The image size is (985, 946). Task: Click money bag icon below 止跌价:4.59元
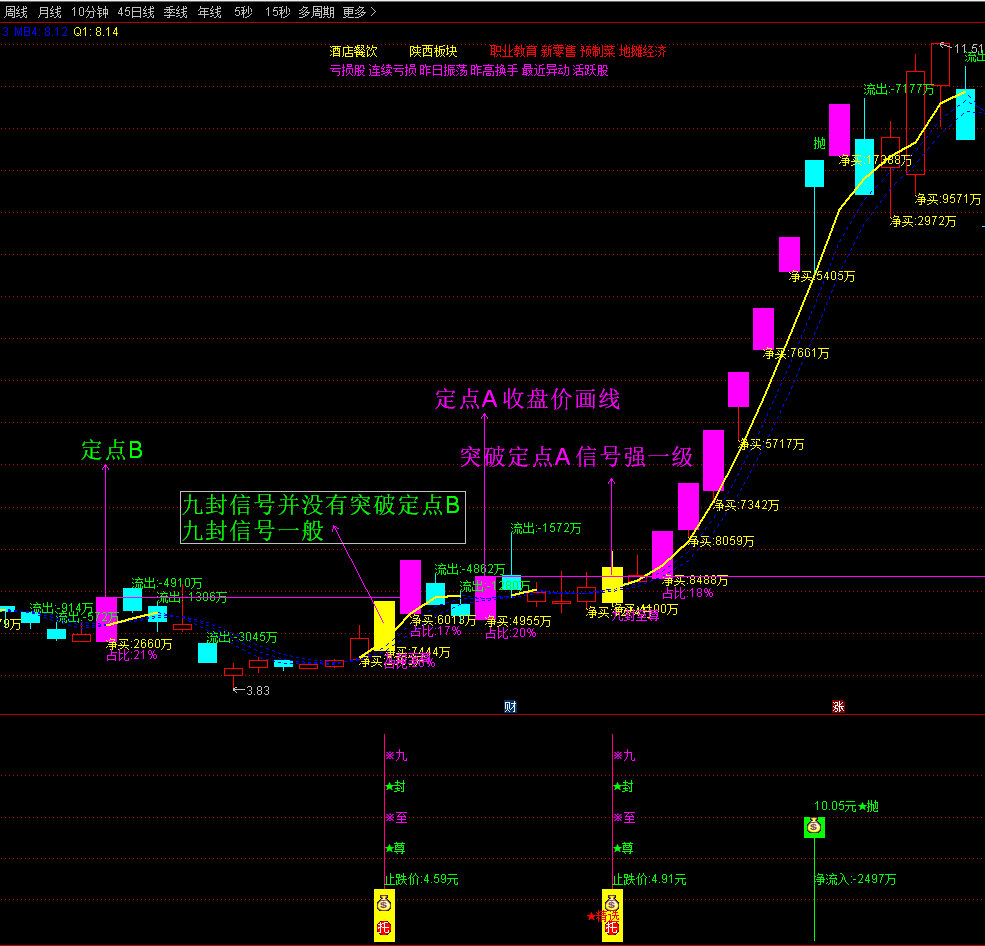coord(384,902)
